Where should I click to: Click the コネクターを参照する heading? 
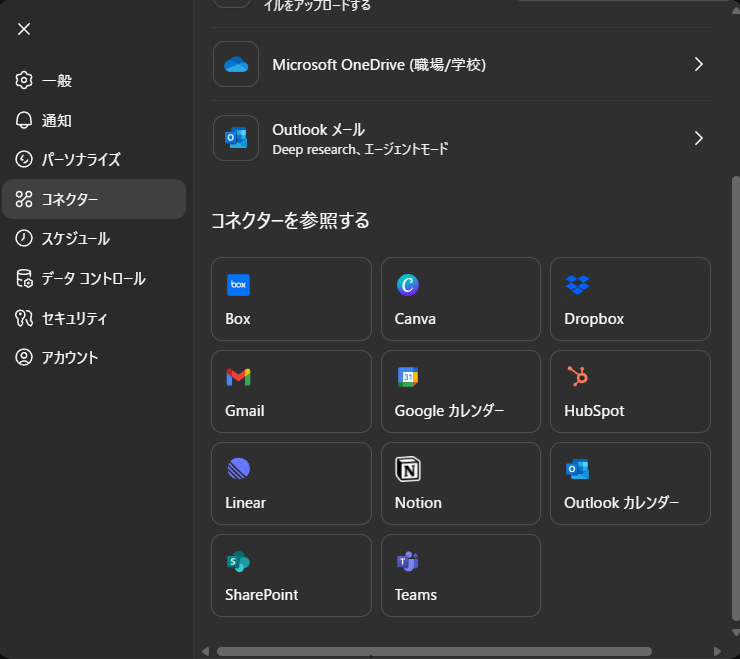coord(290,220)
